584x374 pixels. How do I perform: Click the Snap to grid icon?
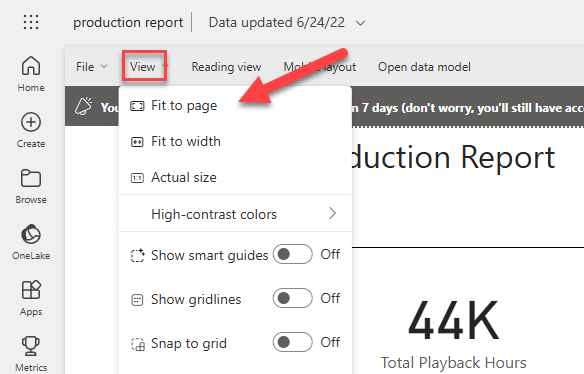pyautogui.click(x=137, y=344)
